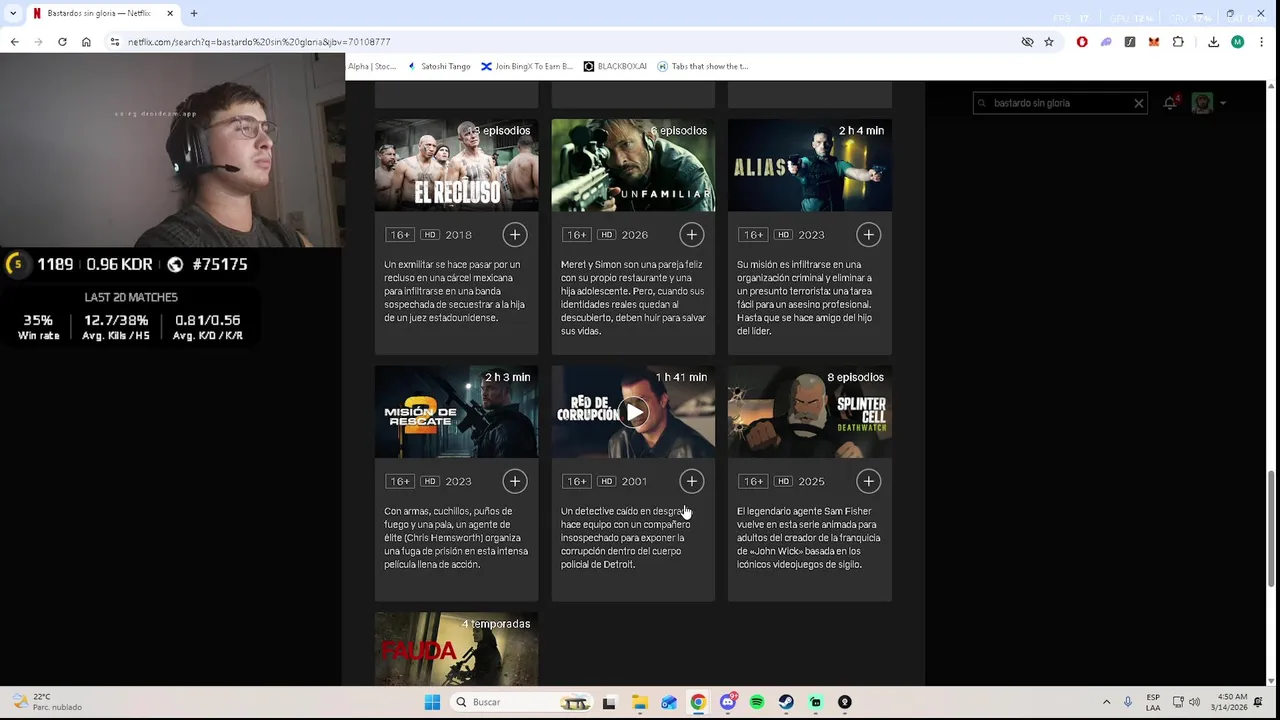Screen dimensions: 1280x720
Task: Play Red de Corrupción preview
Action: [634, 412]
